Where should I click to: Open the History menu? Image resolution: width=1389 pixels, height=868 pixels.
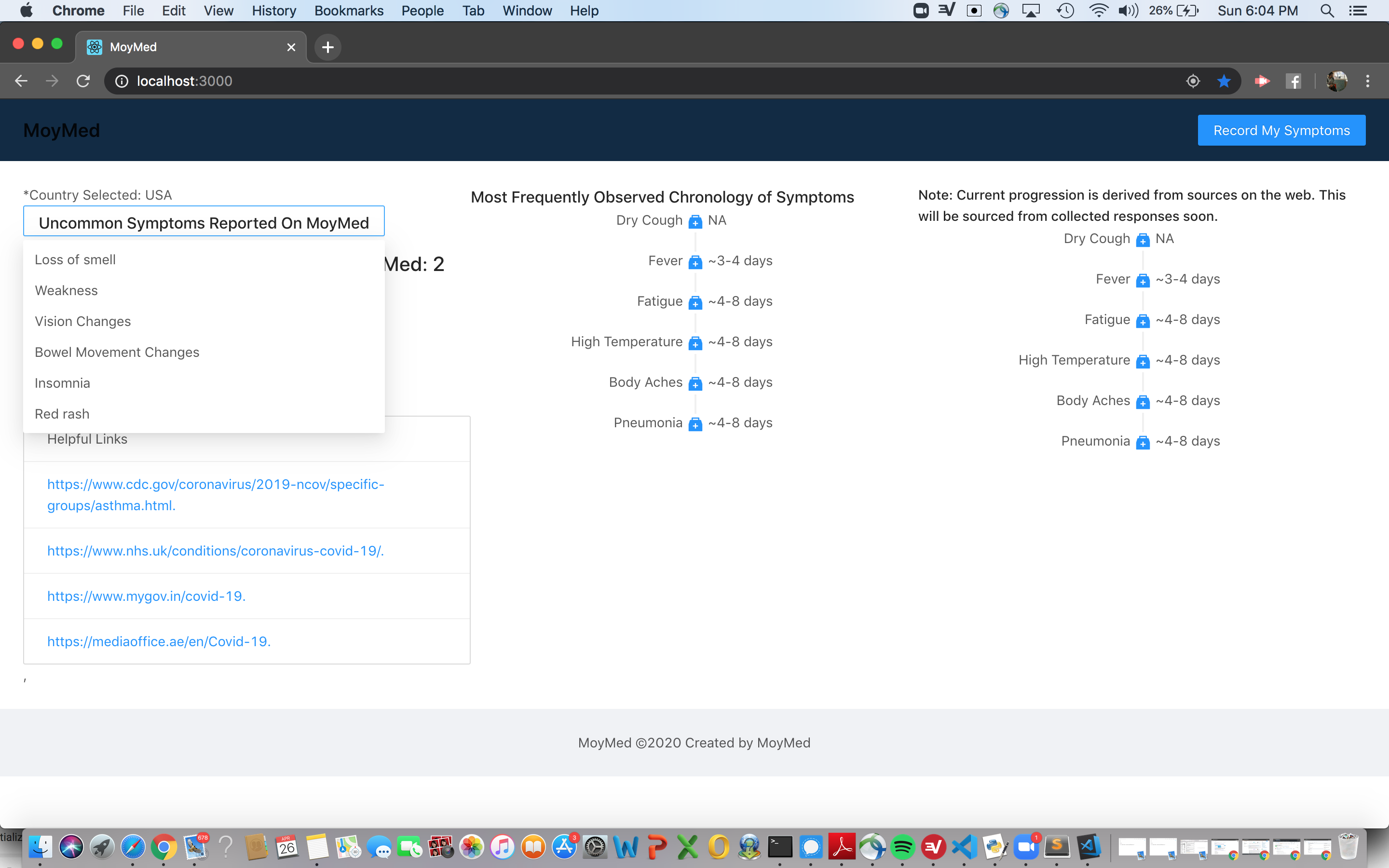coord(274,10)
